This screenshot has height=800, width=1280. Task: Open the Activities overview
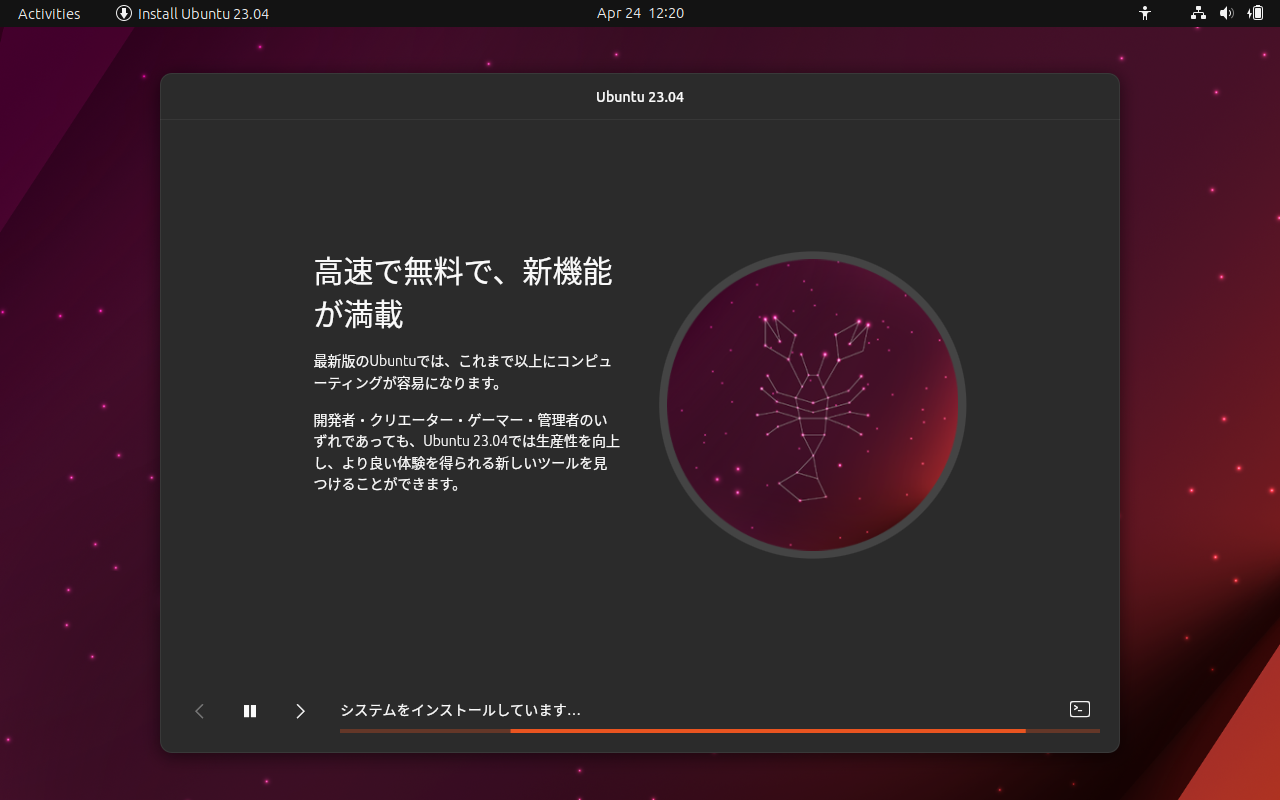pos(49,13)
